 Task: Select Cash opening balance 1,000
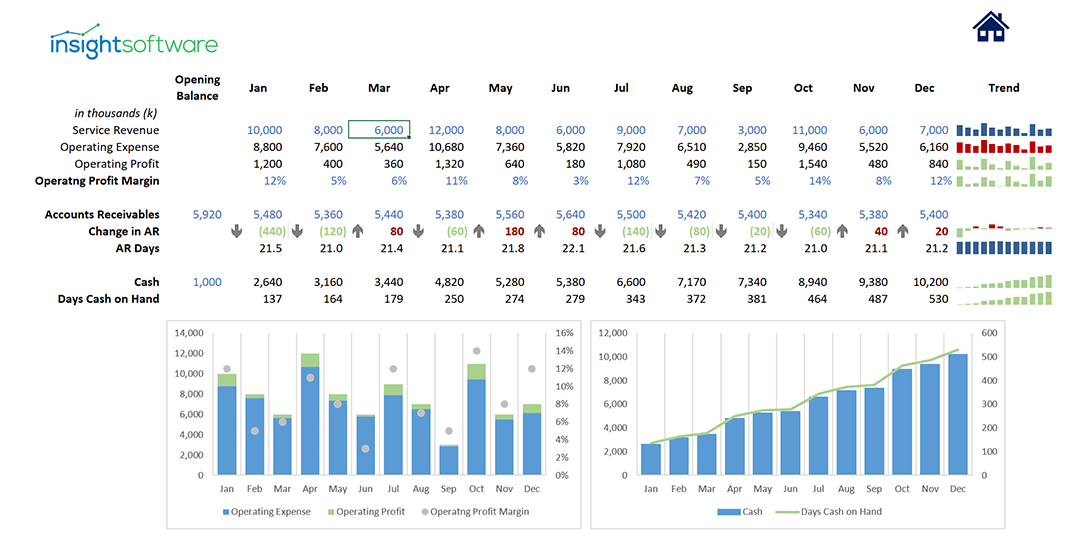point(207,282)
